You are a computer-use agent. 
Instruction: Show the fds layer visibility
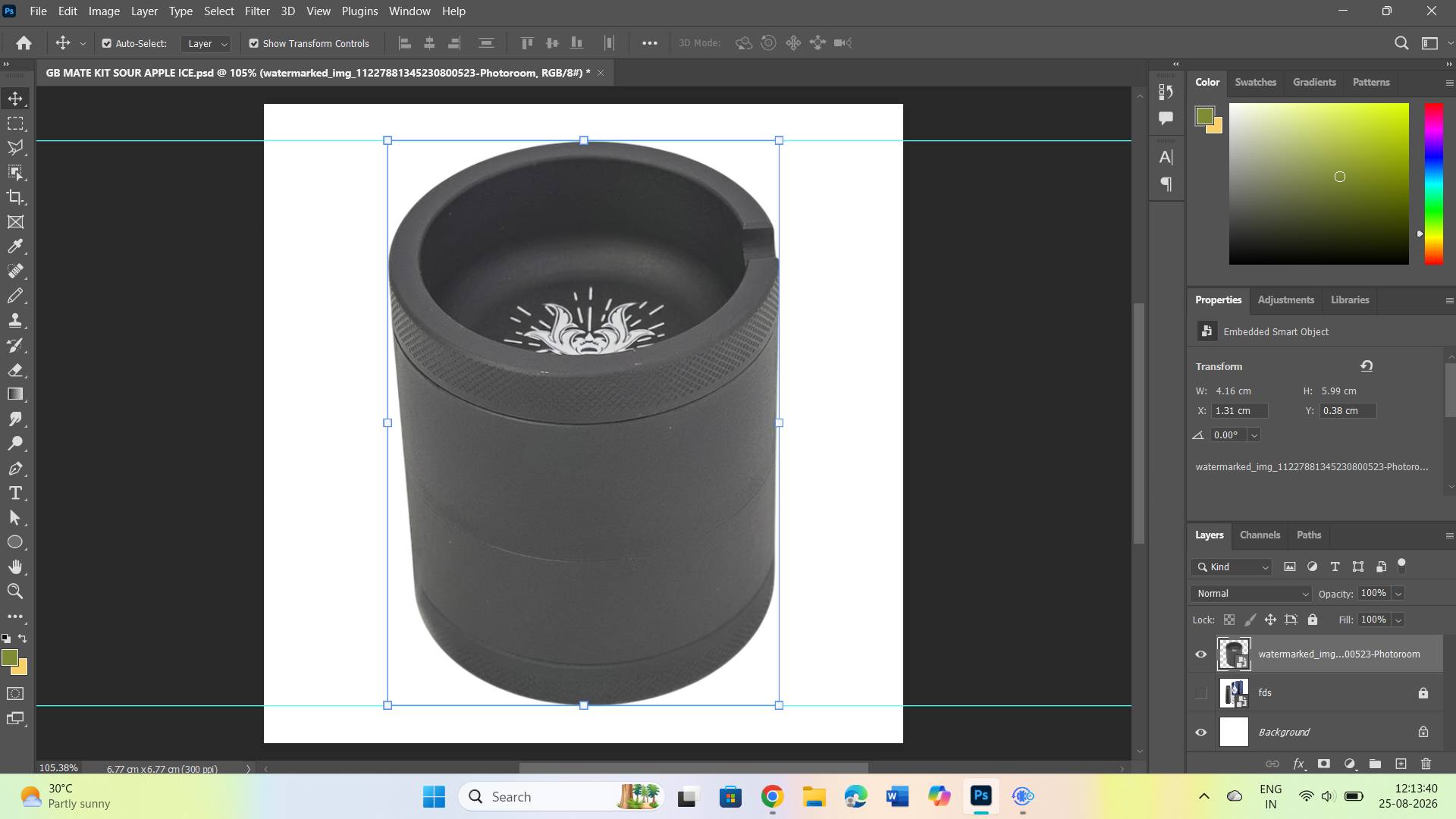(1200, 693)
